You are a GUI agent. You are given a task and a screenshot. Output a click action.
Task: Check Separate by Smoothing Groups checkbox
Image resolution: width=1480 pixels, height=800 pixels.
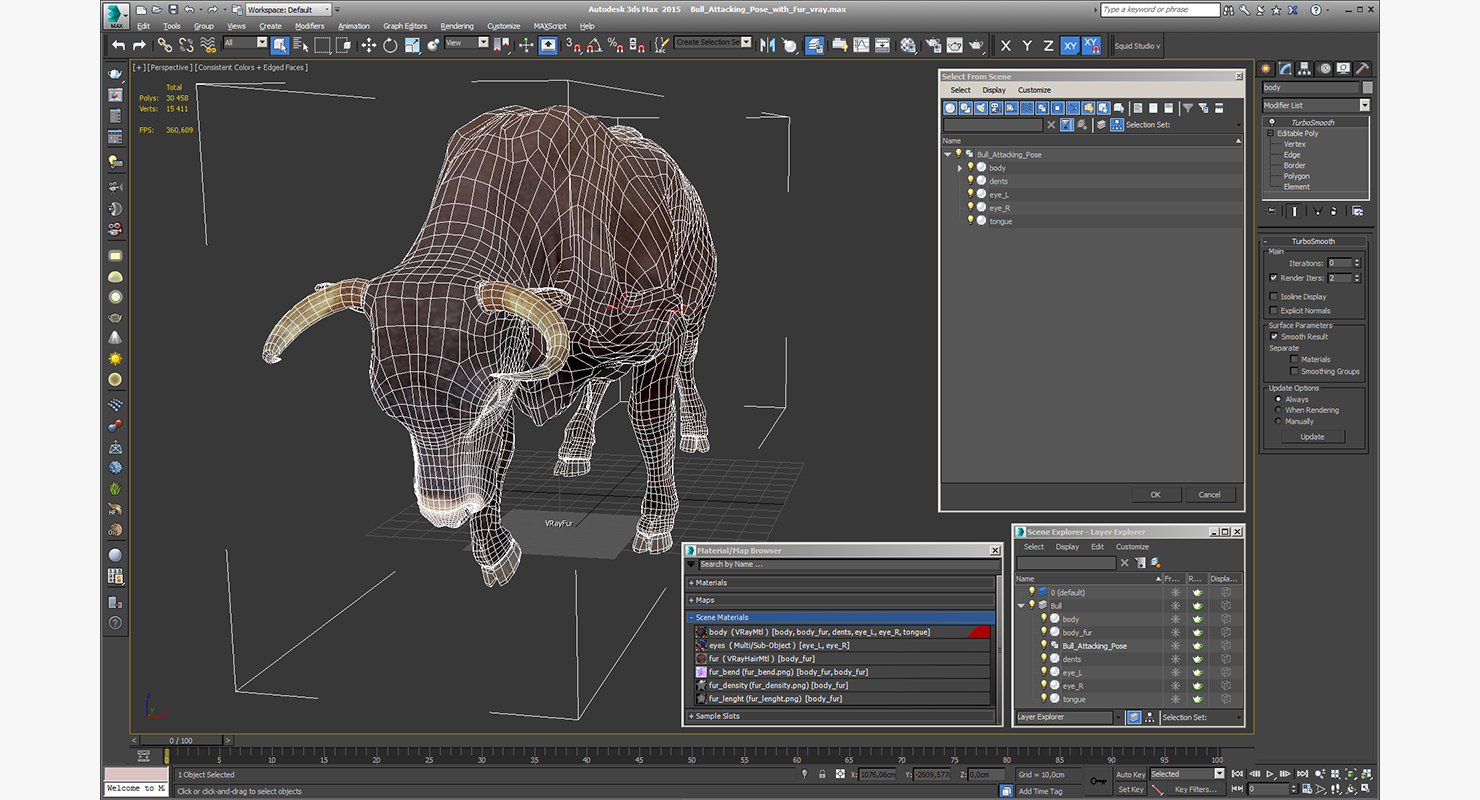click(x=1294, y=371)
